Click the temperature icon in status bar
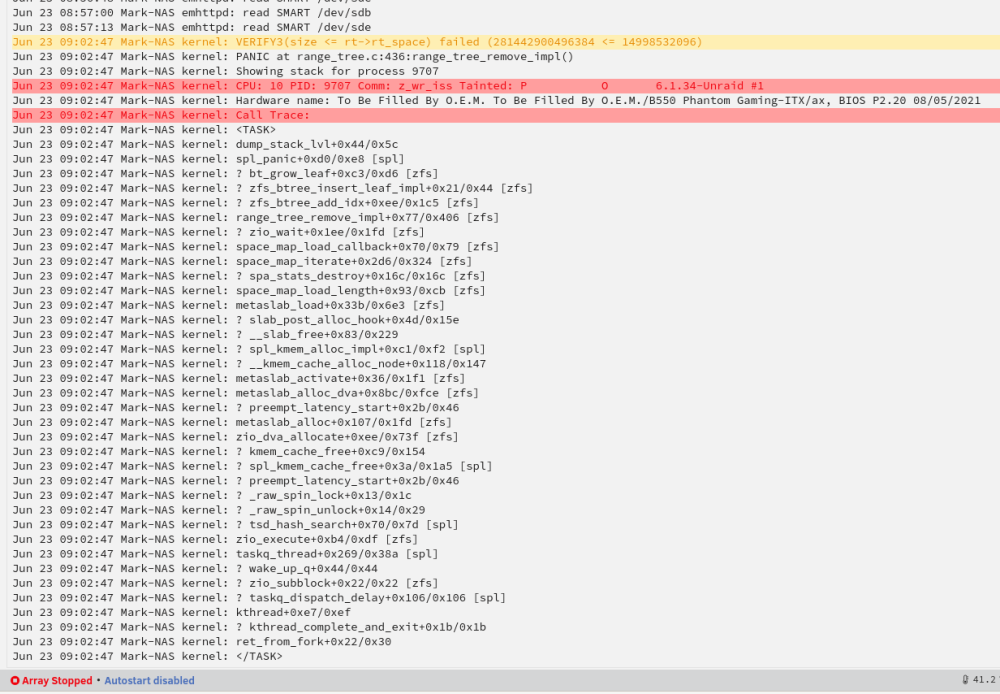The width and height of the screenshot is (1000, 694). [966, 680]
